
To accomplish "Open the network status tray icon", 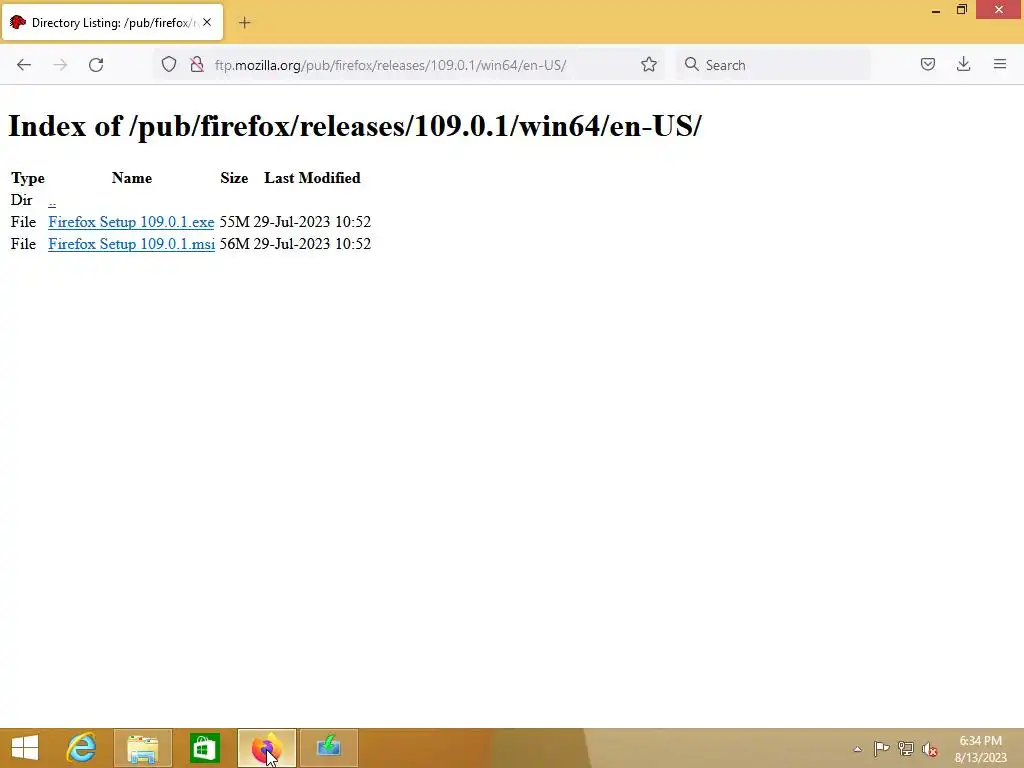I will click(x=906, y=748).
